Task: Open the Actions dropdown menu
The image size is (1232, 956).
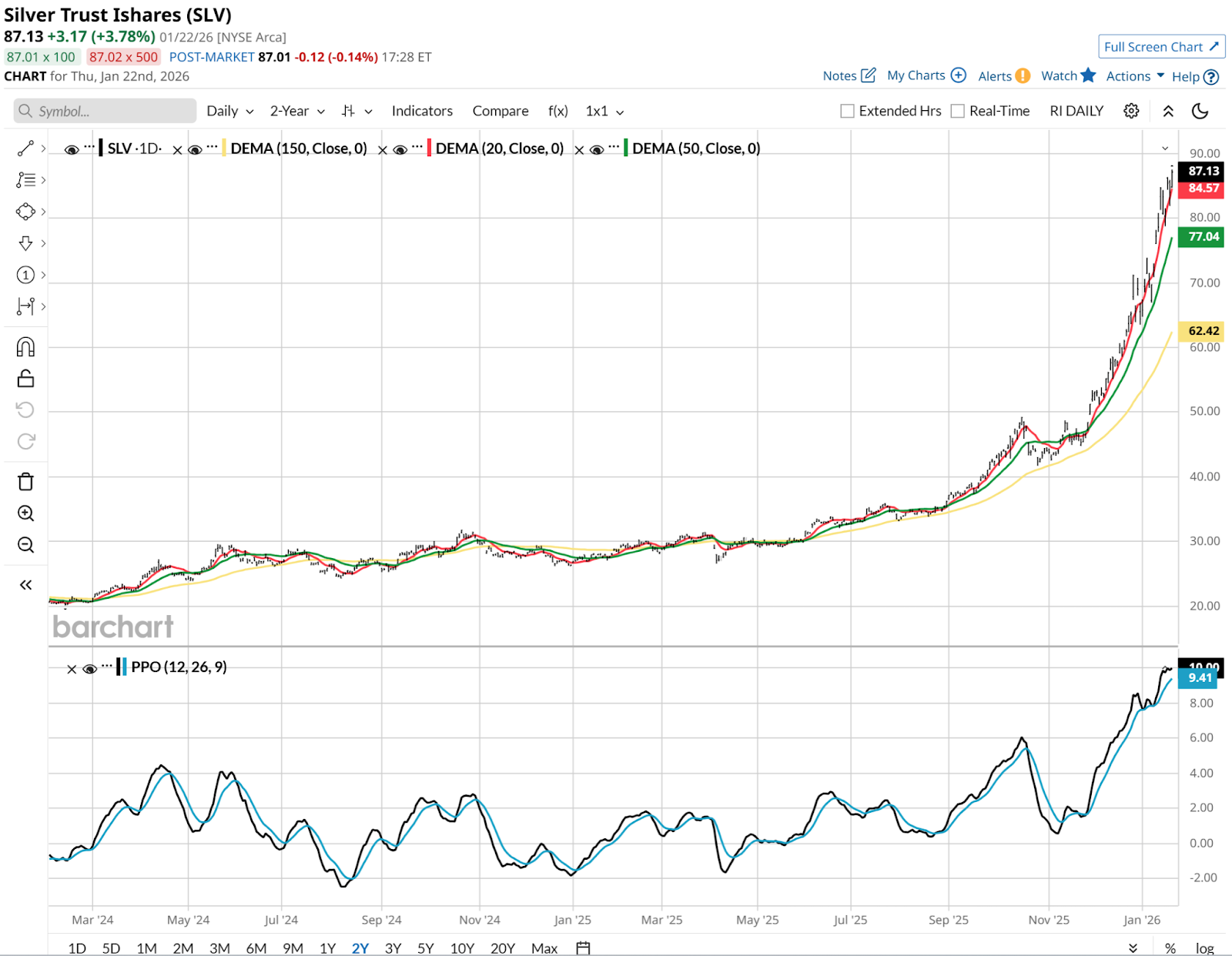Action: pyautogui.click(x=1135, y=76)
